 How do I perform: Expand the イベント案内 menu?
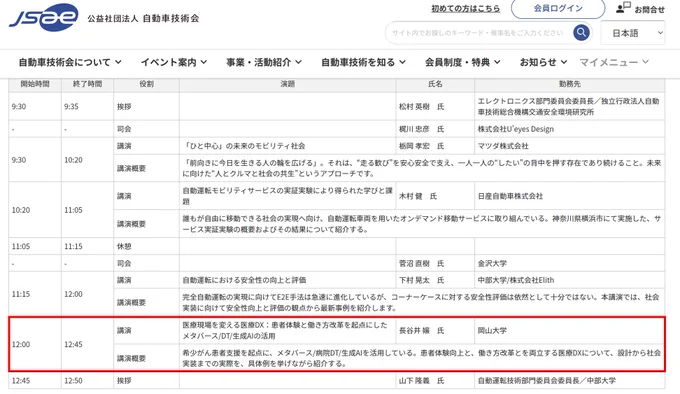[x=173, y=62]
